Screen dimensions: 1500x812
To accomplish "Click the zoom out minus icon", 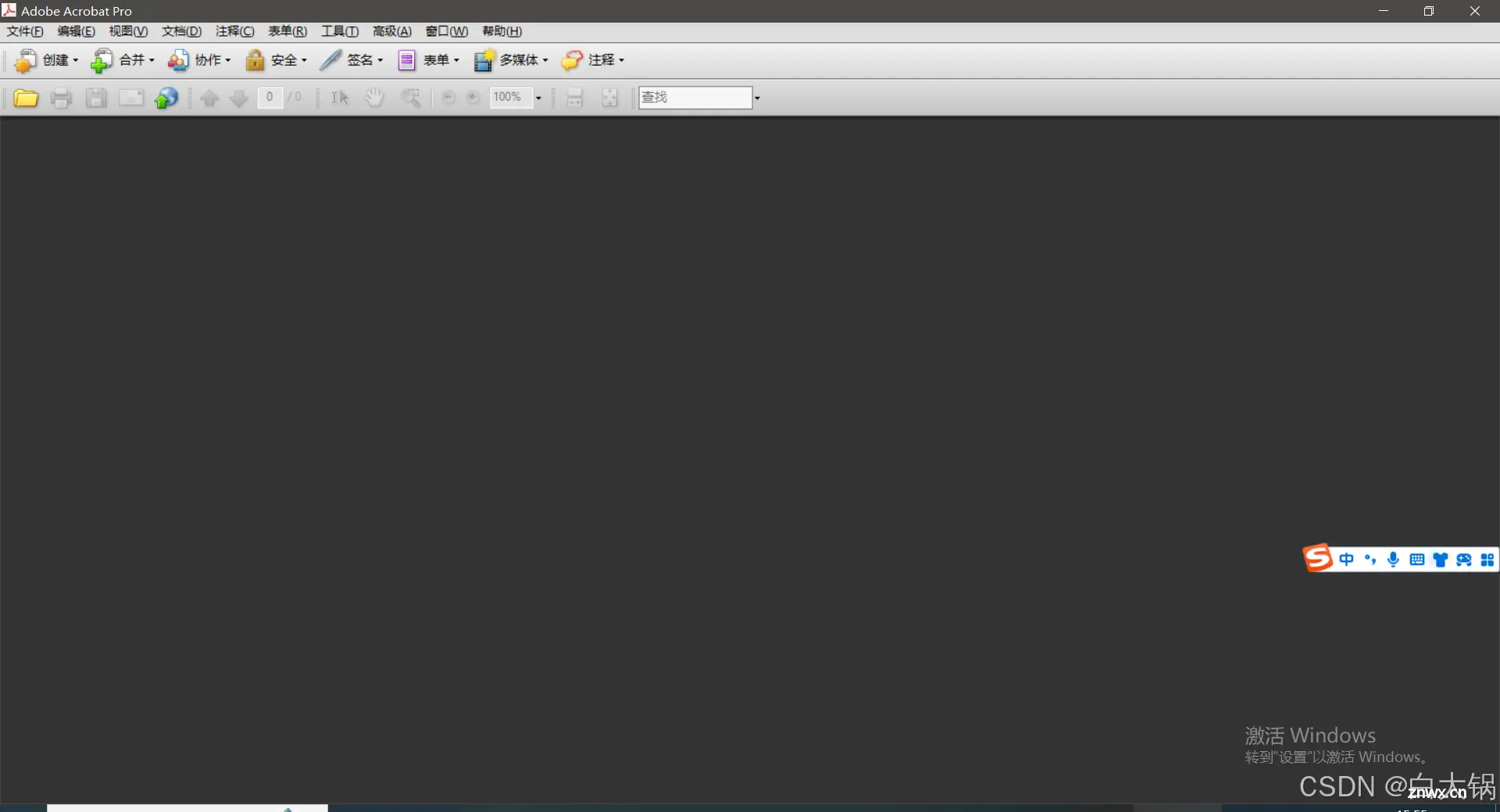I will (x=448, y=98).
